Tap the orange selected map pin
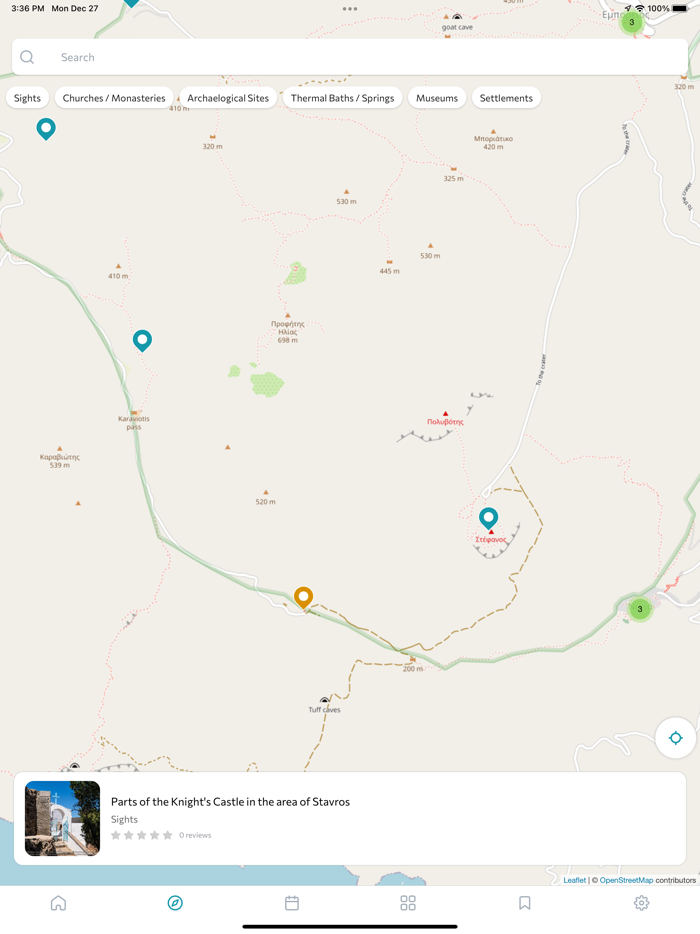This screenshot has width=700, height=934. [304, 597]
